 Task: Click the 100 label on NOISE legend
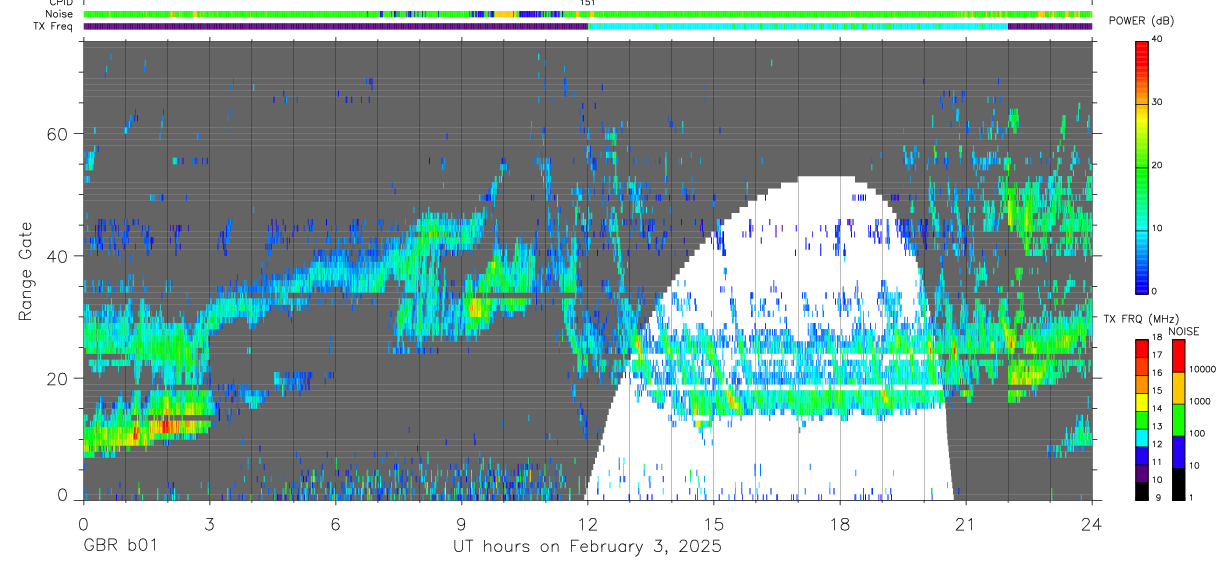[x=1197, y=434]
